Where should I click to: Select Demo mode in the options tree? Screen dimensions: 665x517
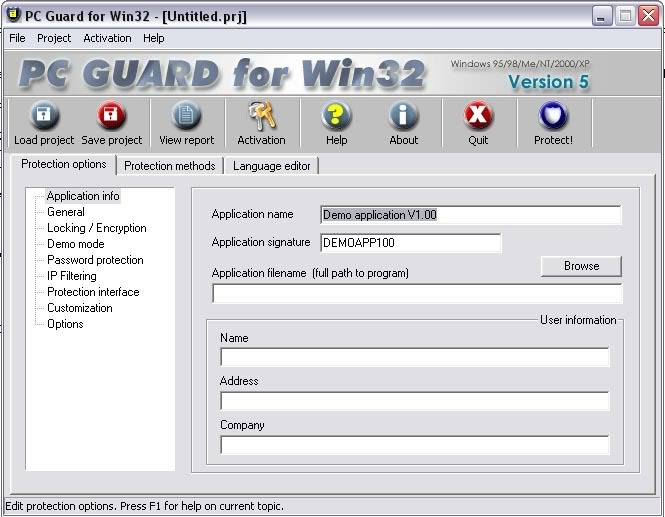(75, 244)
